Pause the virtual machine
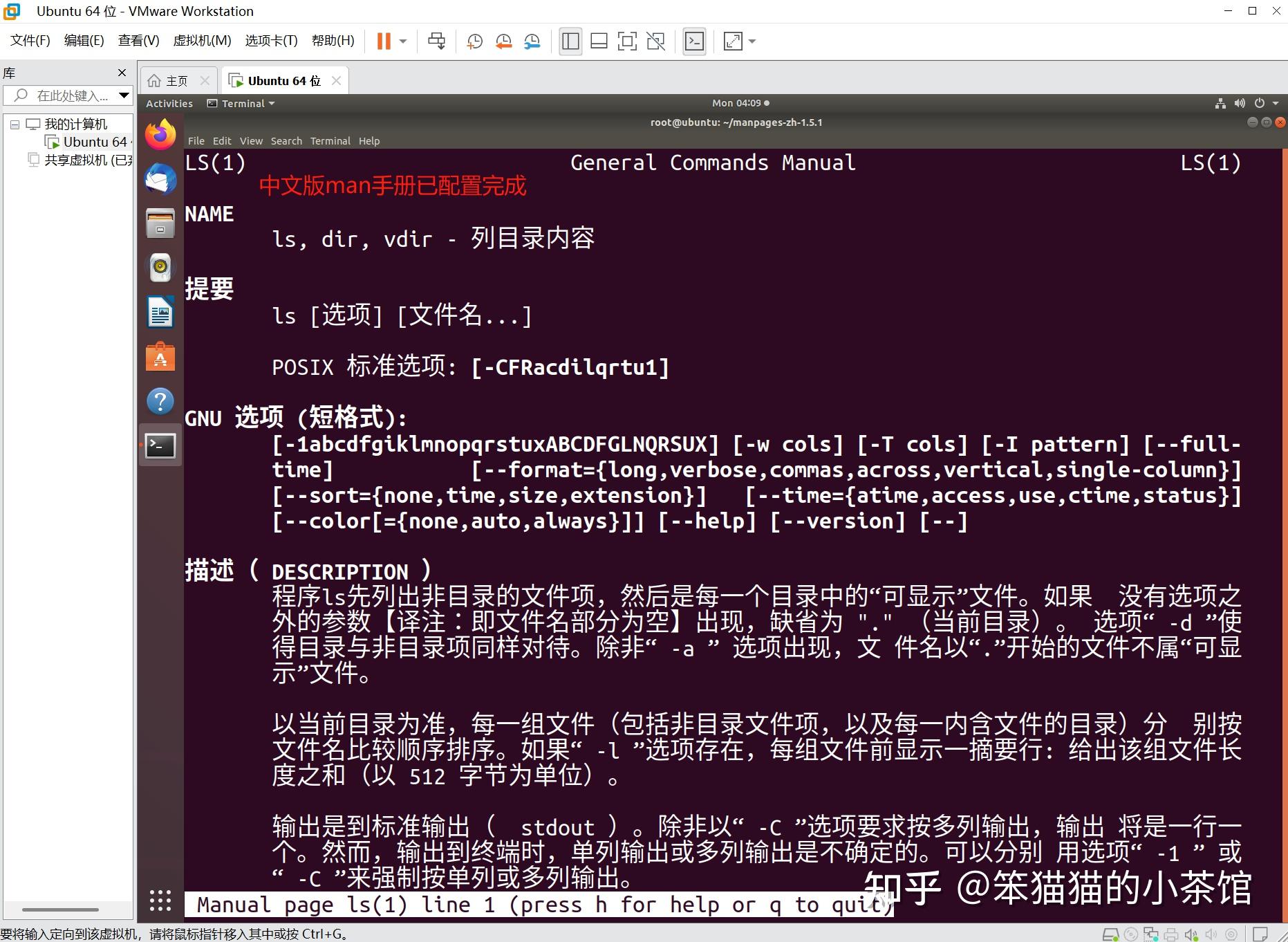Screen dimensions: 1288x942 (384, 41)
